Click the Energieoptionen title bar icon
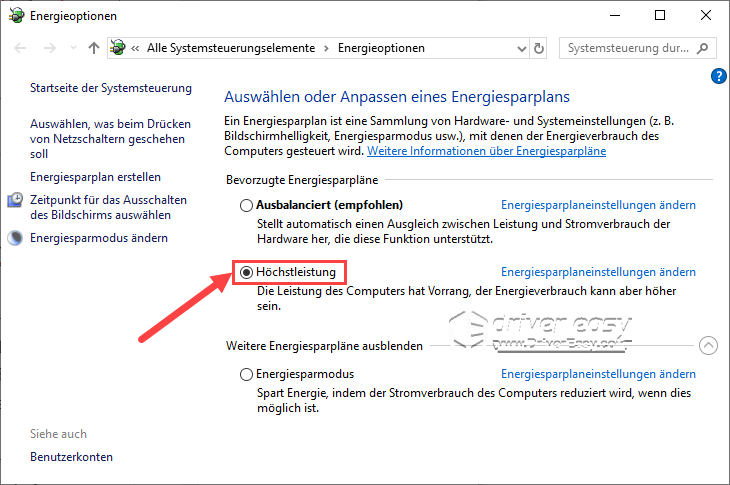730x485 pixels. pyautogui.click(x=17, y=16)
